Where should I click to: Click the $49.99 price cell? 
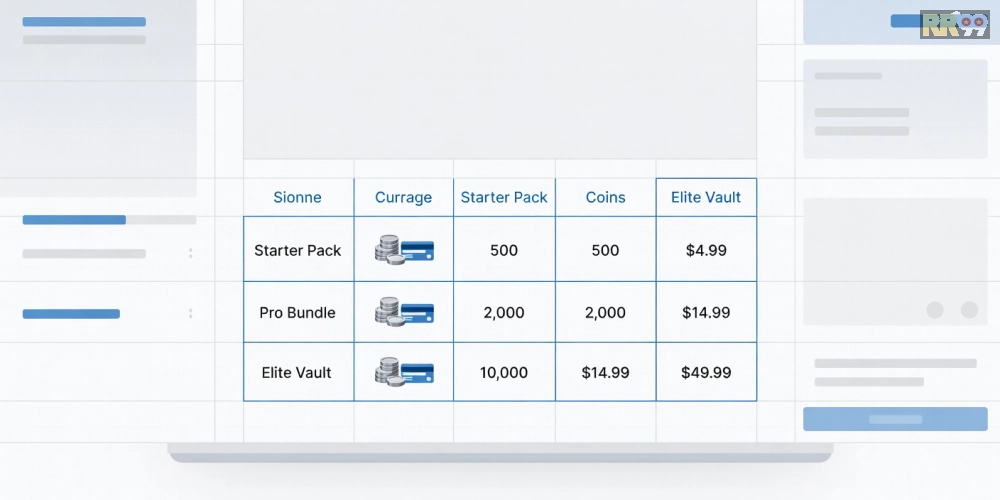706,372
